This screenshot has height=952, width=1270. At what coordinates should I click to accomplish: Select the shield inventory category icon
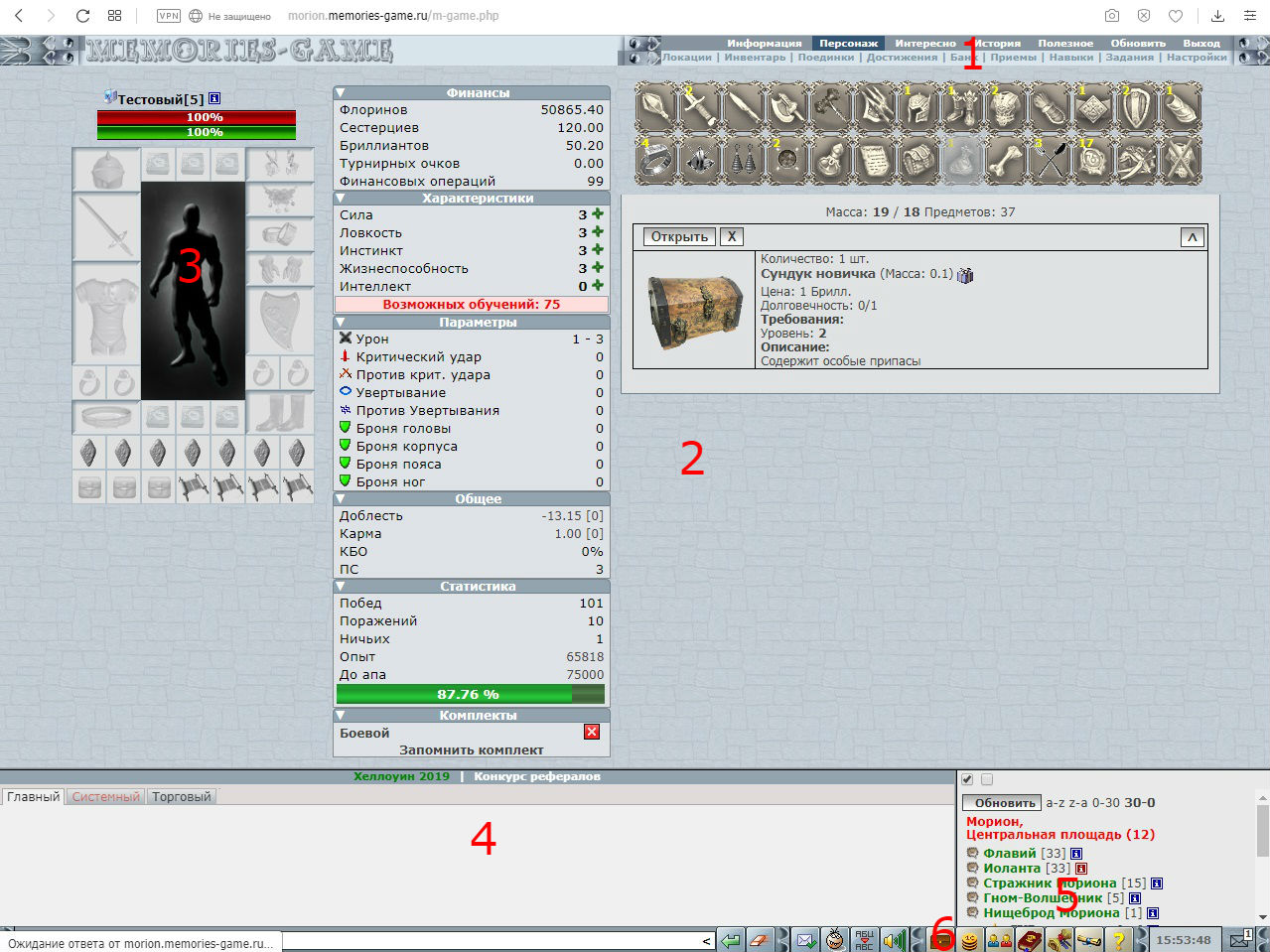tap(1136, 106)
